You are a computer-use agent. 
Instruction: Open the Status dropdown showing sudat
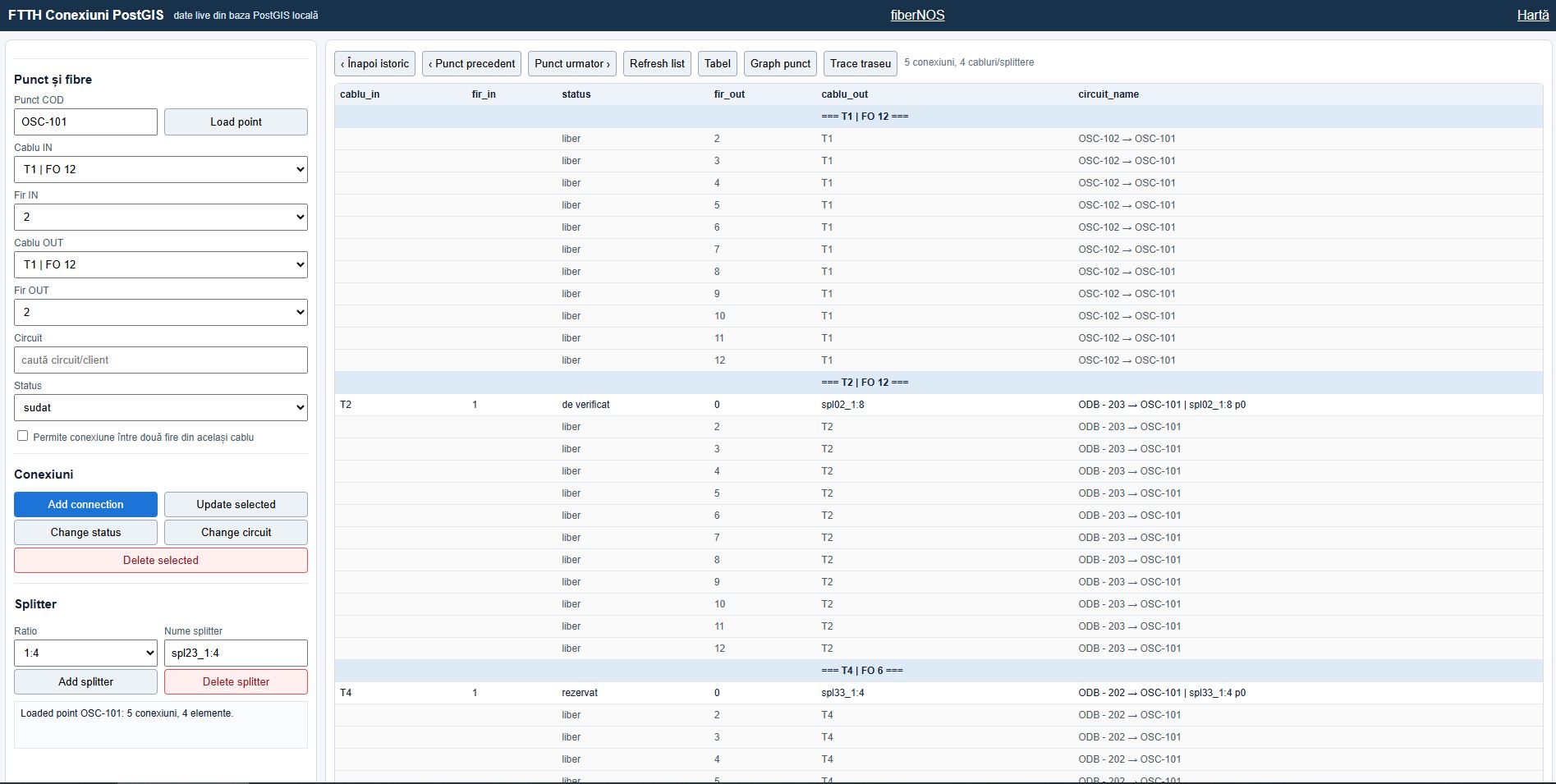click(x=161, y=407)
